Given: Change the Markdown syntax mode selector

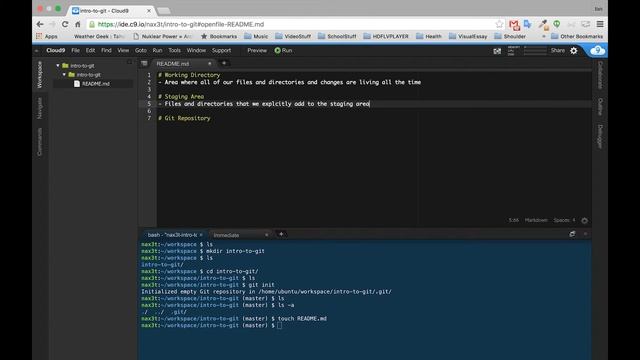Looking at the screenshot, I should [536, 220].
